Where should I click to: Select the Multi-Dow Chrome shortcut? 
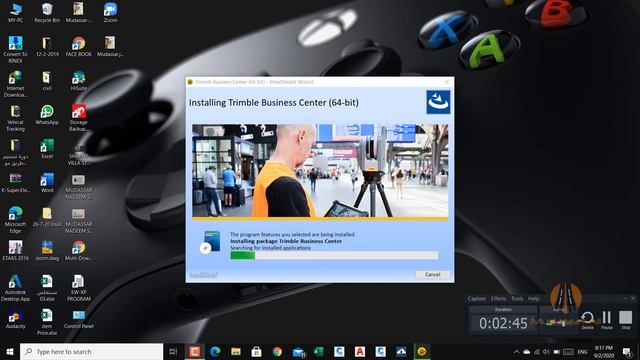pyautogui.click(x=78, y=251)
